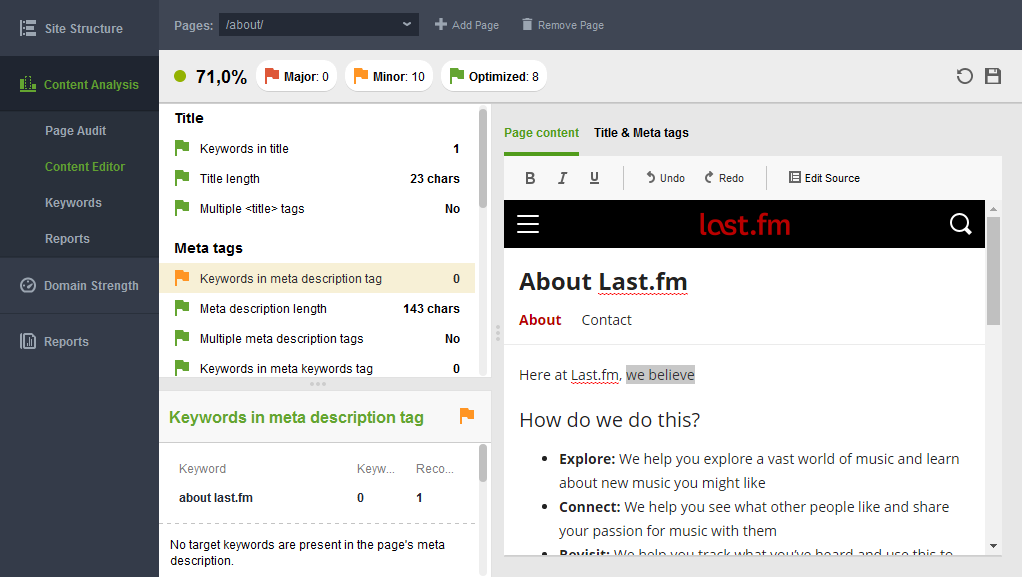Viewport: 1022px width, 577px height.
Task: Click the factors list scrollbar
Action: [x=483, y=158]
